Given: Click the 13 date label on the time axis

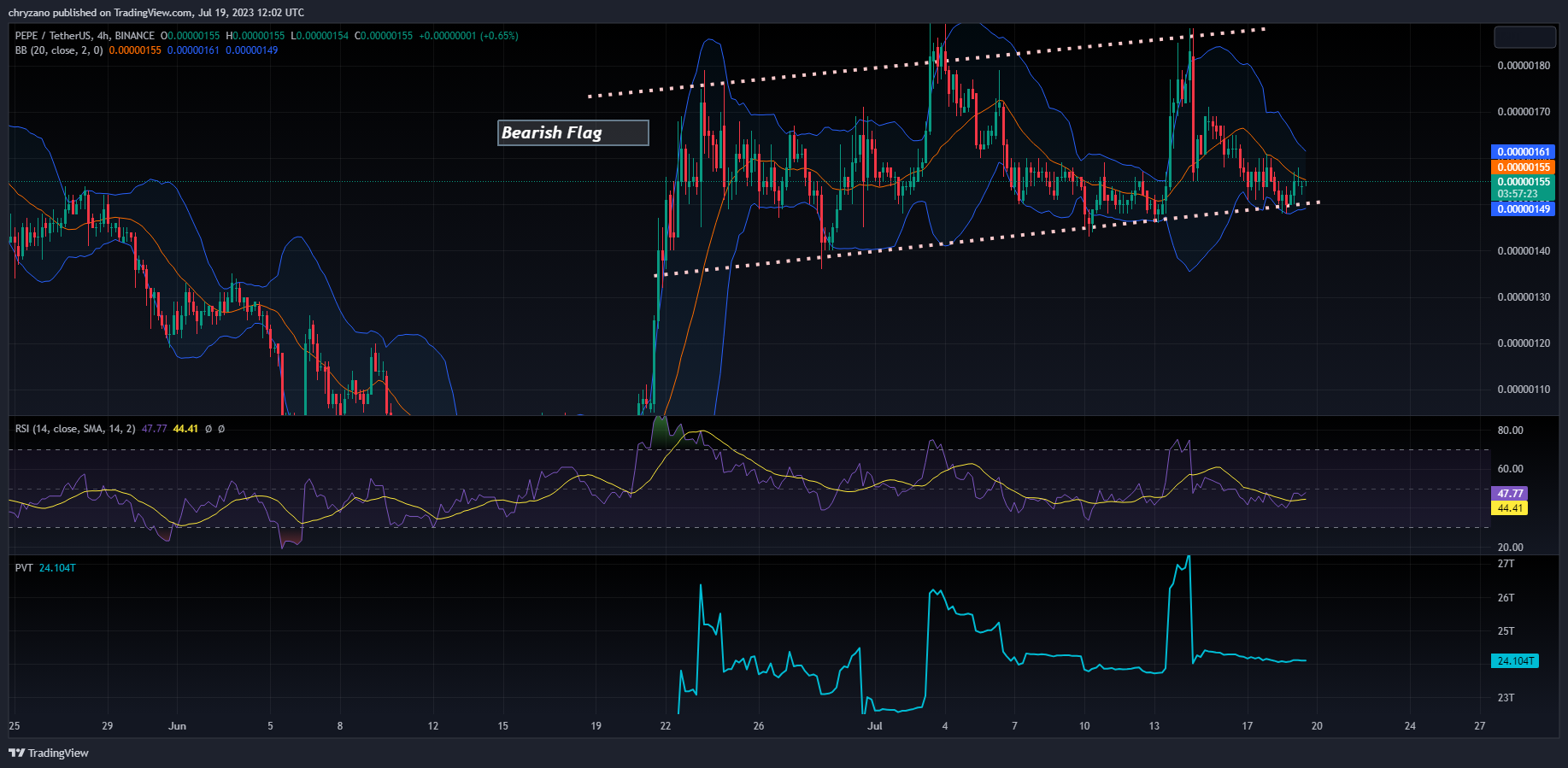Looking at the screenshot, I should [1154, 726].
